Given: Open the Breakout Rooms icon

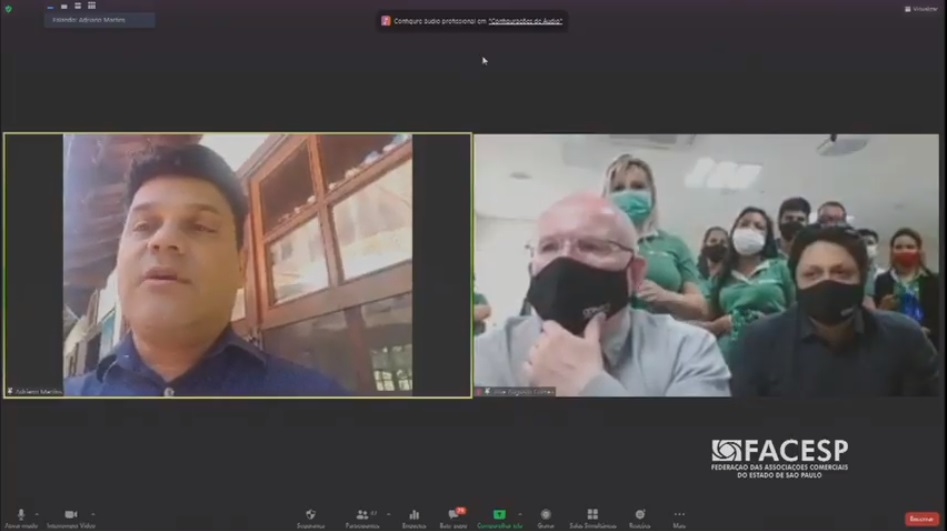Looking at the screenshot, I should [592, 515].
